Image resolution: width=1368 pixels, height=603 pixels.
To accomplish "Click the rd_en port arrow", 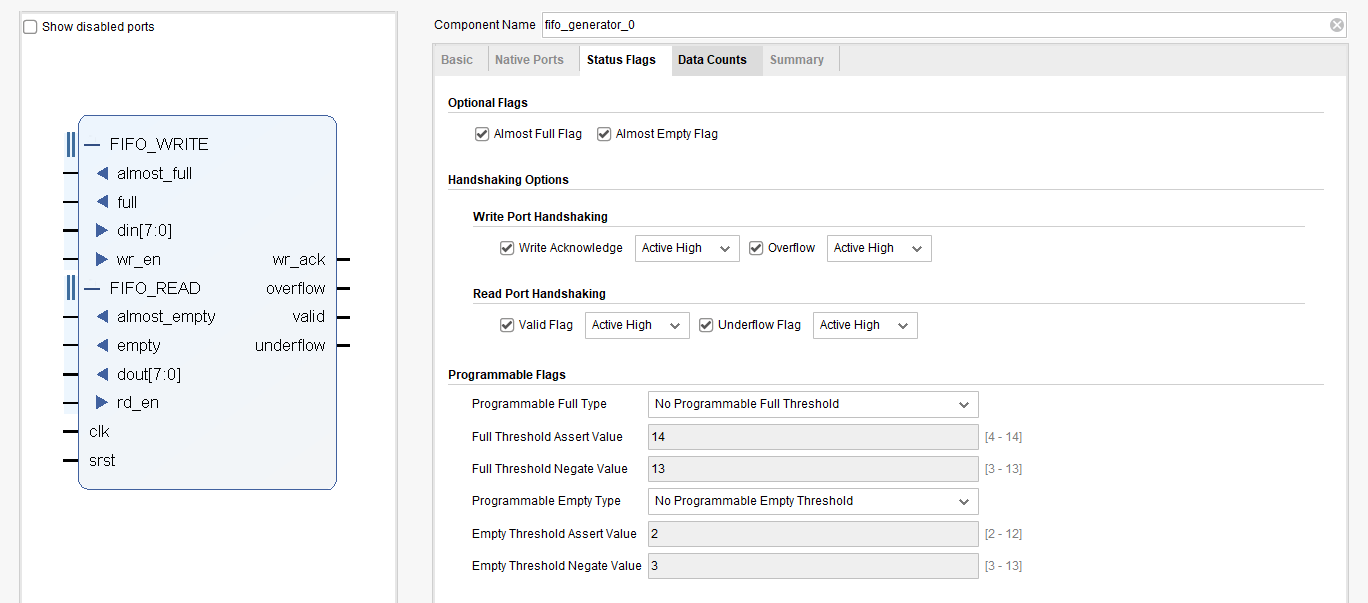I will pyautogui.click(x=102, y=403).
